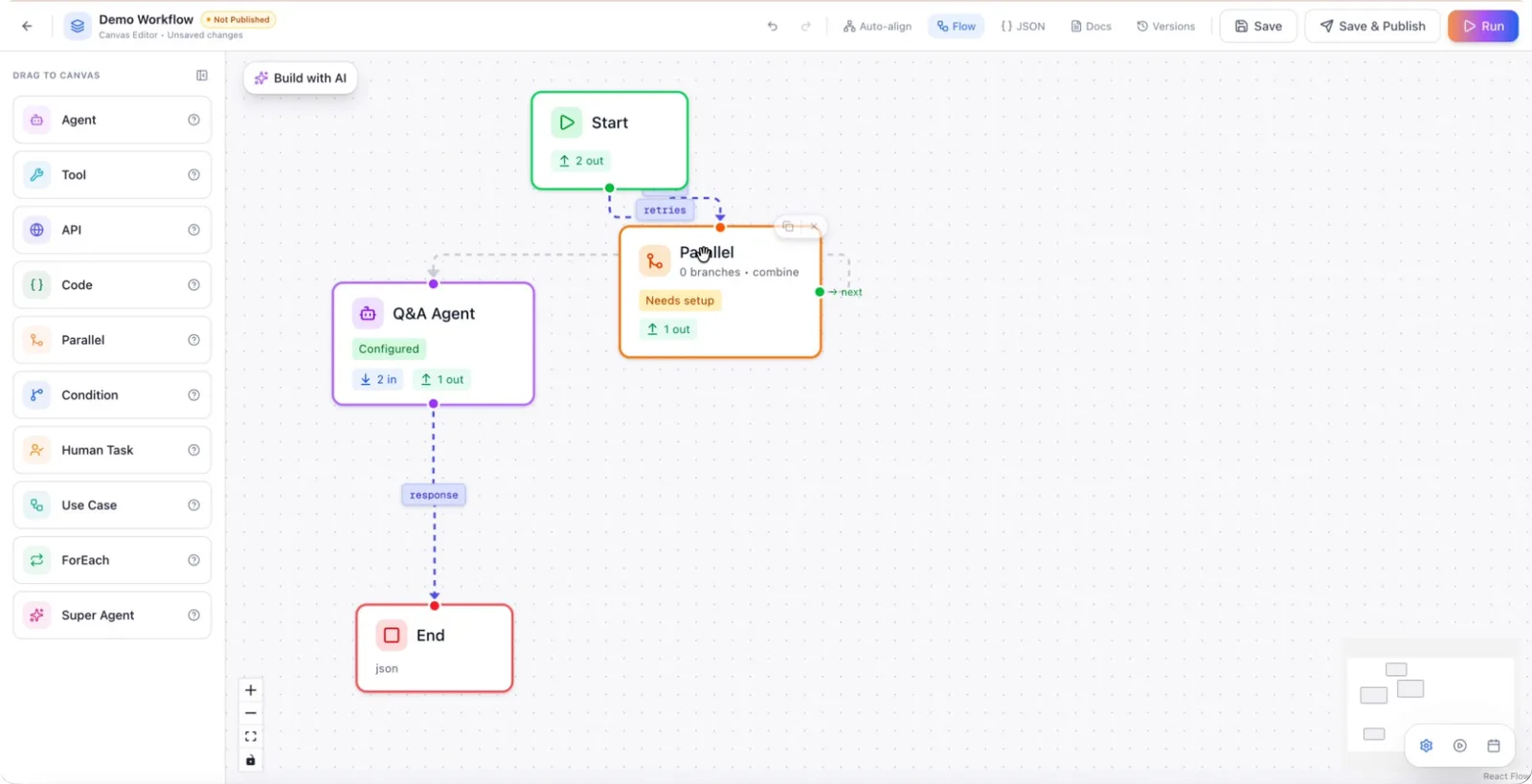This screenshot has width=1532, height=784.
Task: Open the Docs view
Action: 1092,26
